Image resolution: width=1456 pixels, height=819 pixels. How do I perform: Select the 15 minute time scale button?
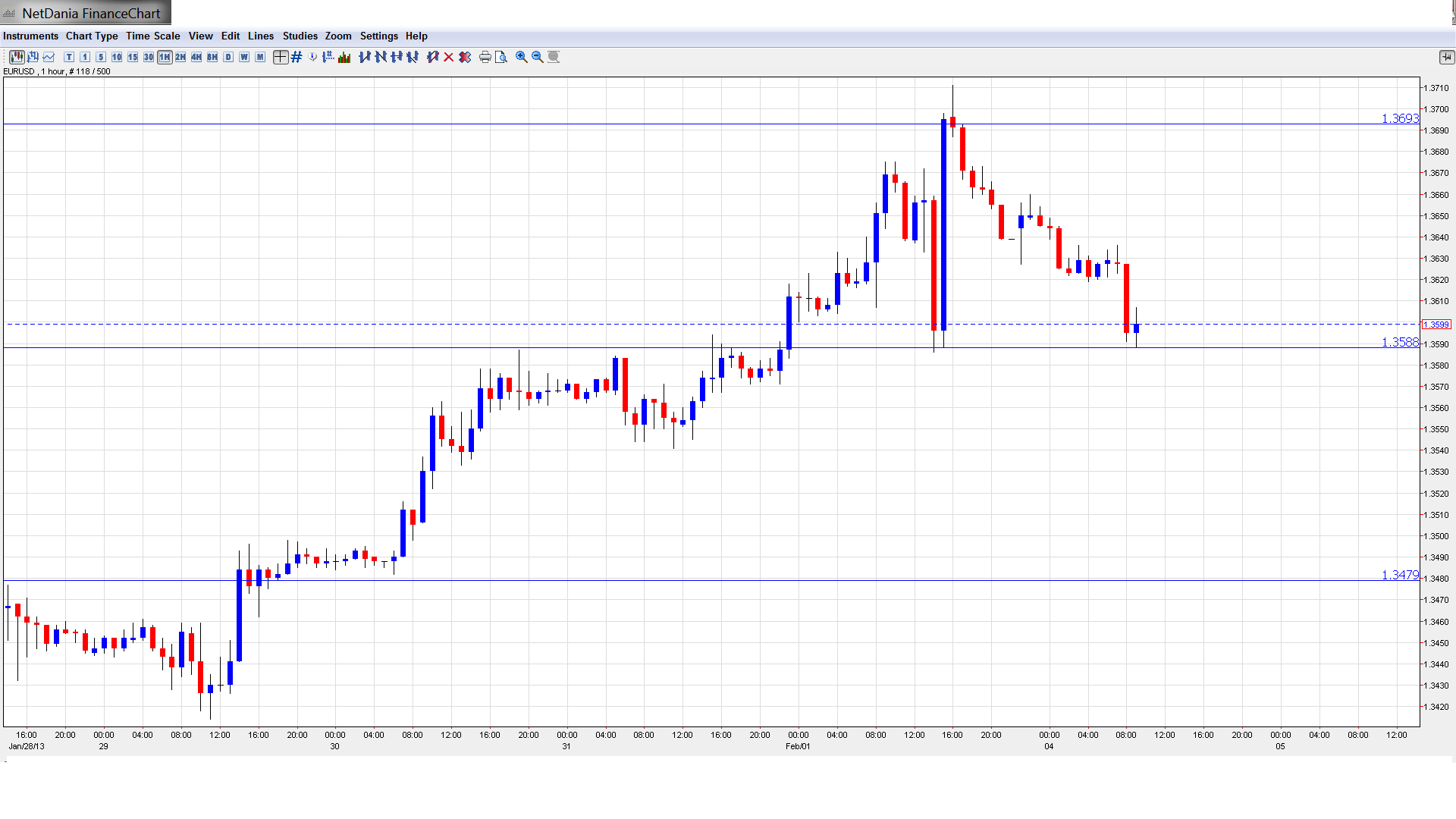coord(133,57)
